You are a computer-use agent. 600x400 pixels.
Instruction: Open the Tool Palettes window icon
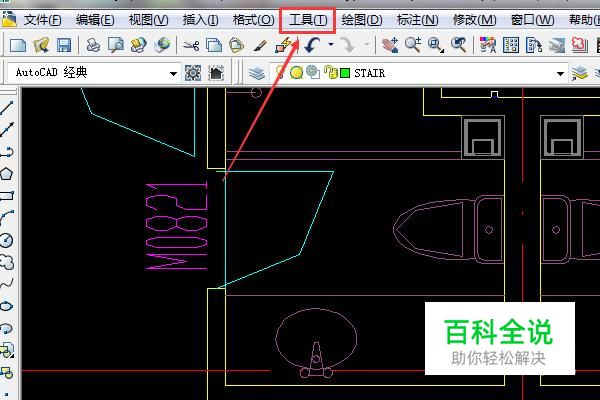click(534, 45)
